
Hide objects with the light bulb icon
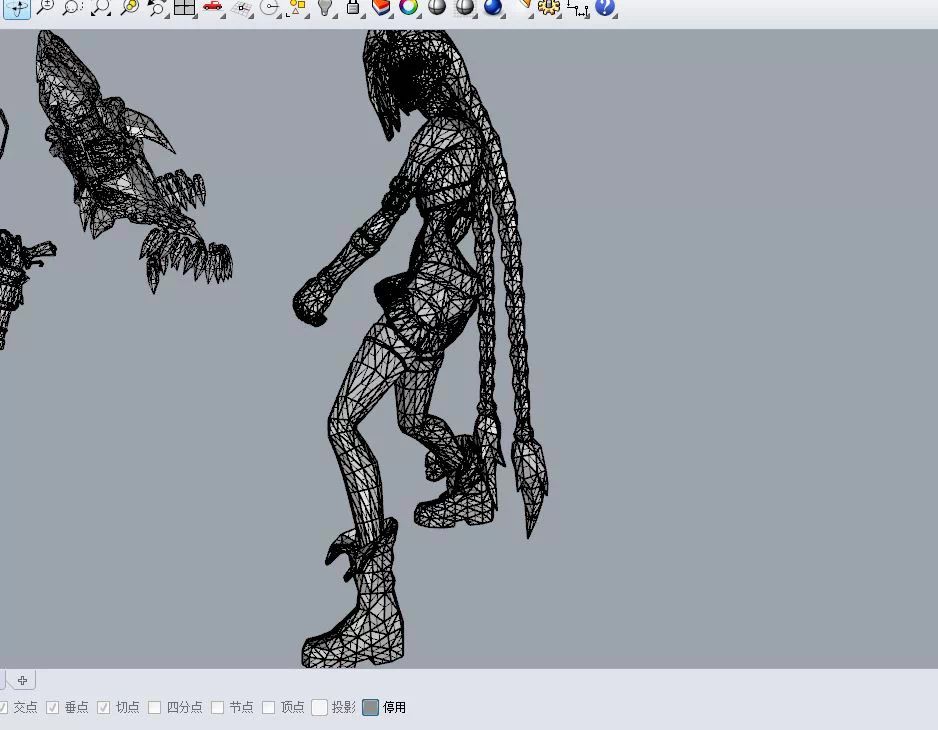(325, 7)
